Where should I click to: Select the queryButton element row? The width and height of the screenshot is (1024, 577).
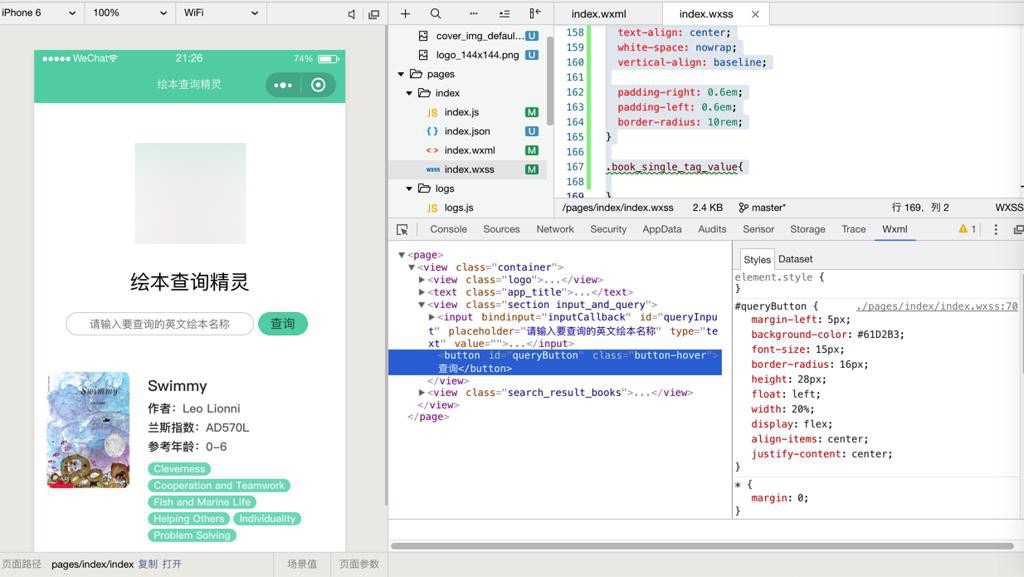pos(555,362)
